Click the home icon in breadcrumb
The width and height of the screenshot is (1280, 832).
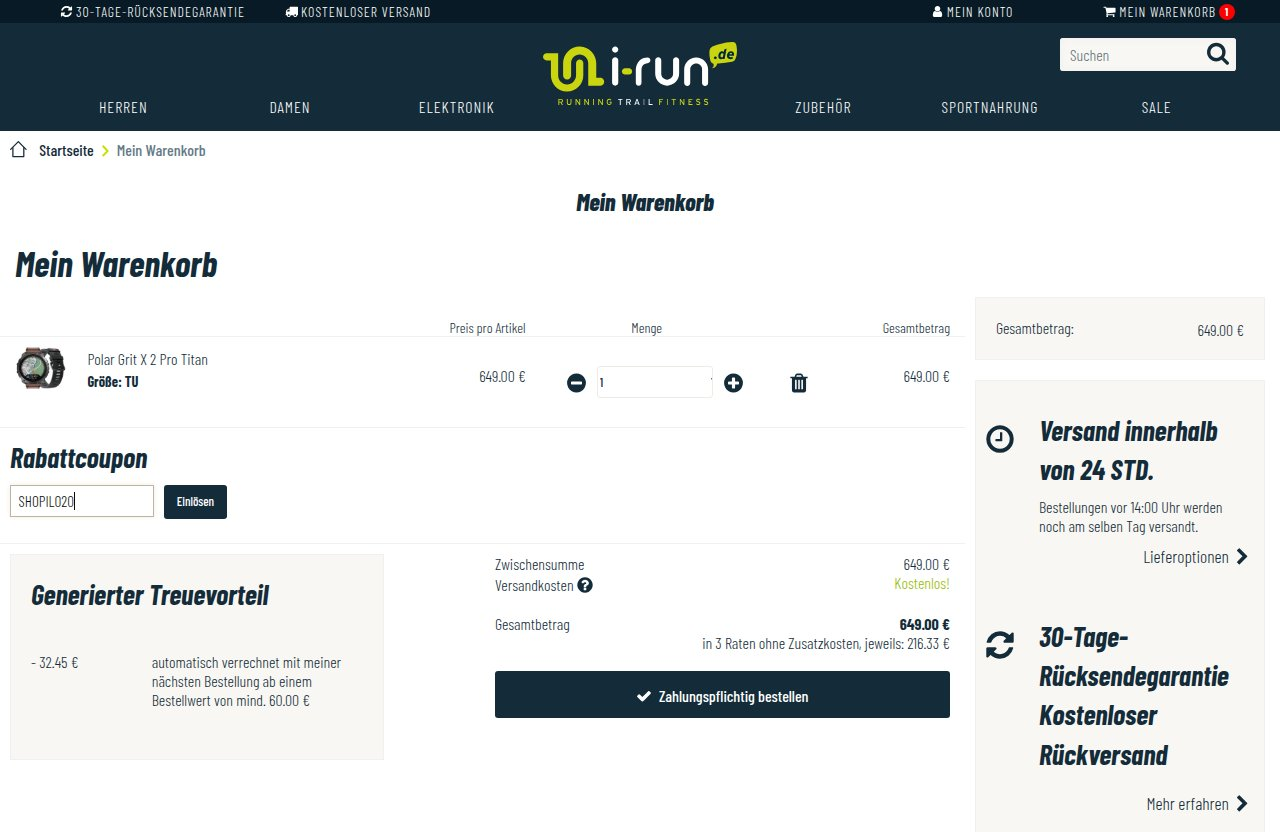18,150
